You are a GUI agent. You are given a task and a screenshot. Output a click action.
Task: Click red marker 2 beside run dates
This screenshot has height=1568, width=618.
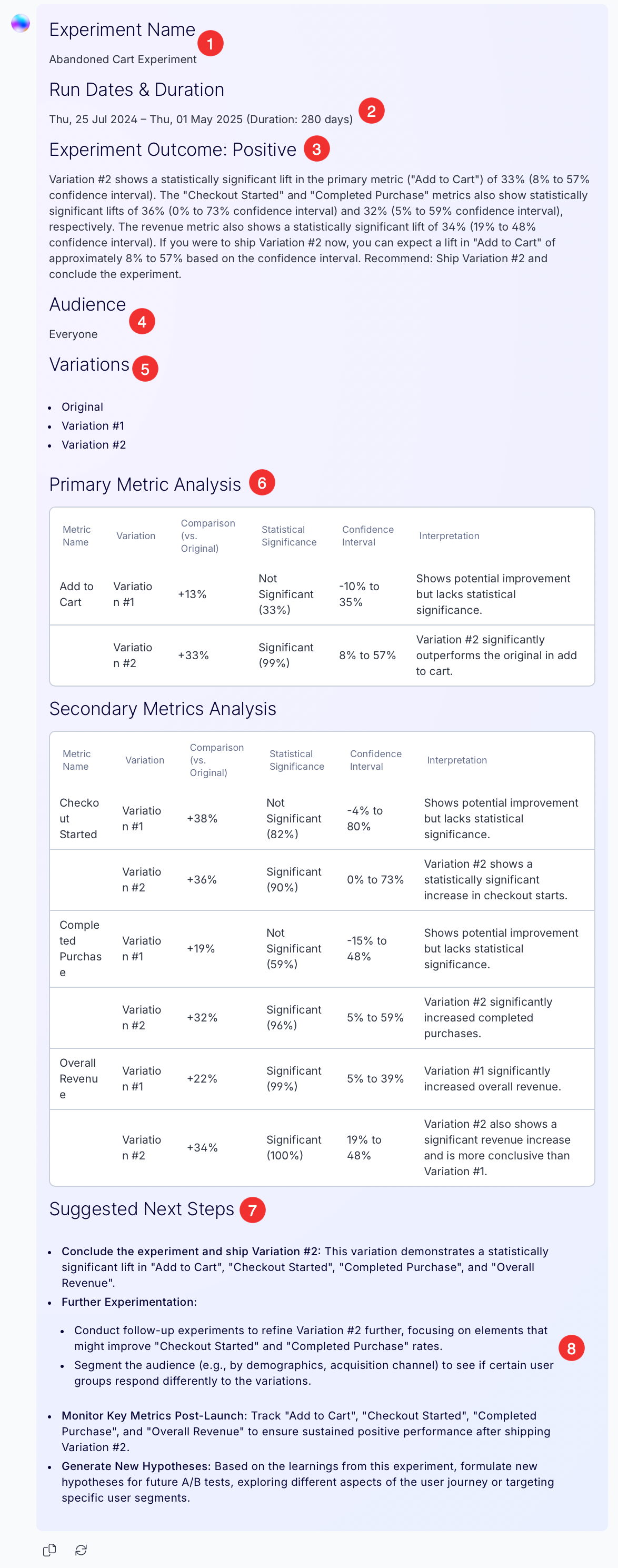tap(371, 111)
